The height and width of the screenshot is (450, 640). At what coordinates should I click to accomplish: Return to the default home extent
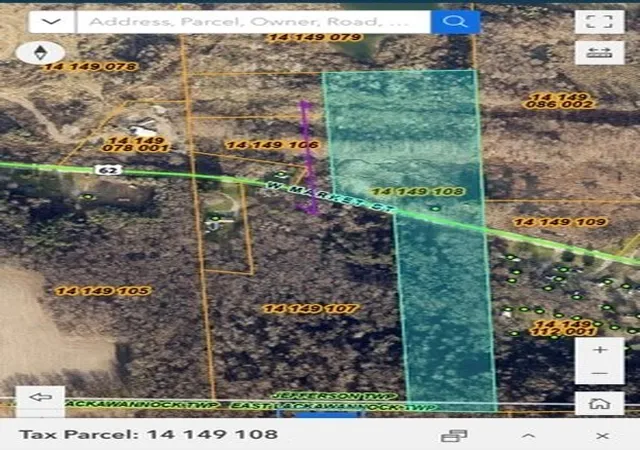point(599,403)
